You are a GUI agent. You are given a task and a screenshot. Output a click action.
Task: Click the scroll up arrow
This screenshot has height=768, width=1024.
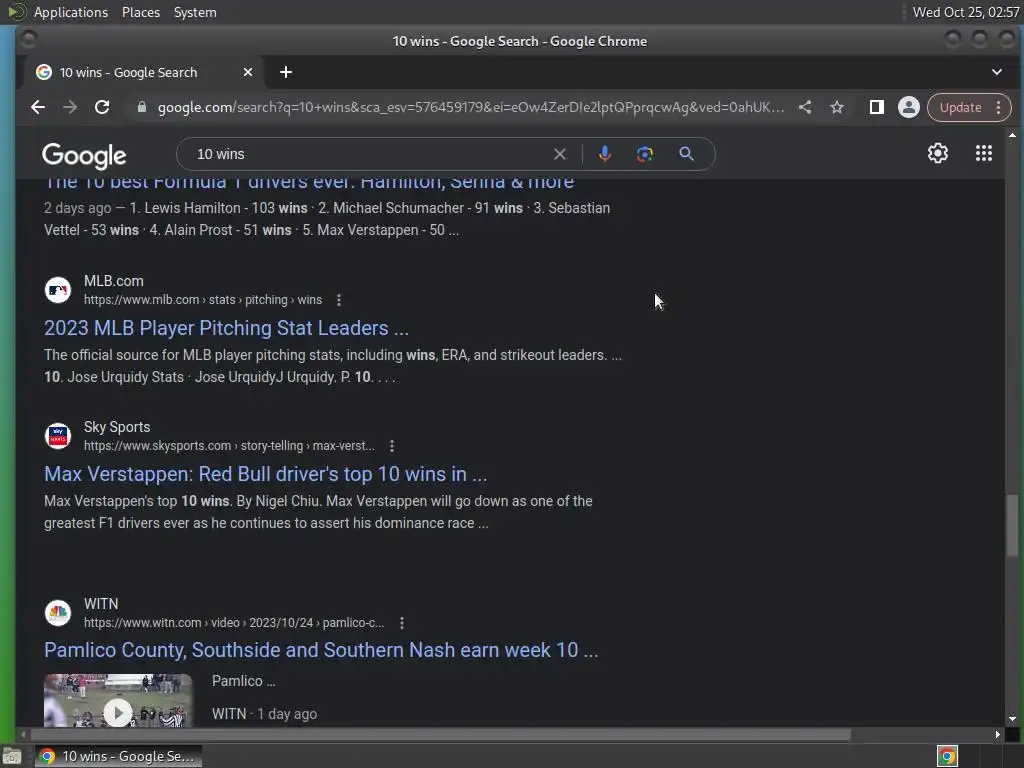point(1012,135)
